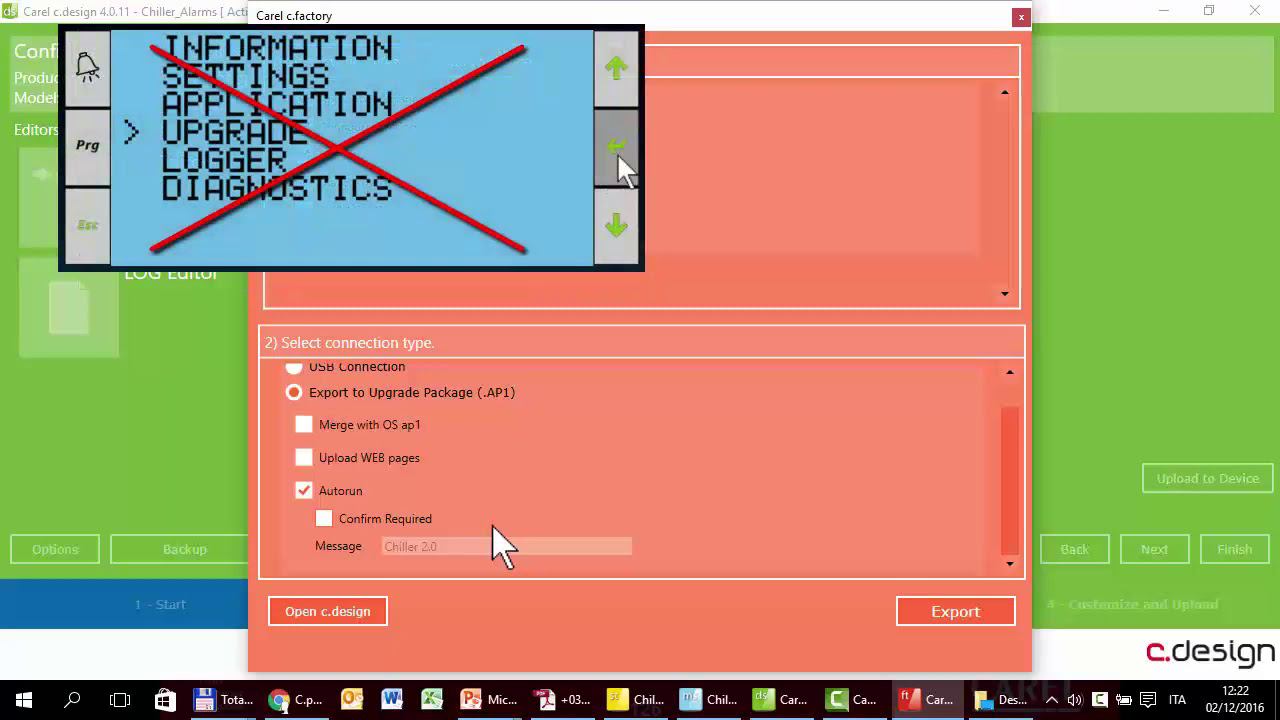Open the LOG Editor tile in c.design
The image size is (1280, 720).
coord(69,308)
